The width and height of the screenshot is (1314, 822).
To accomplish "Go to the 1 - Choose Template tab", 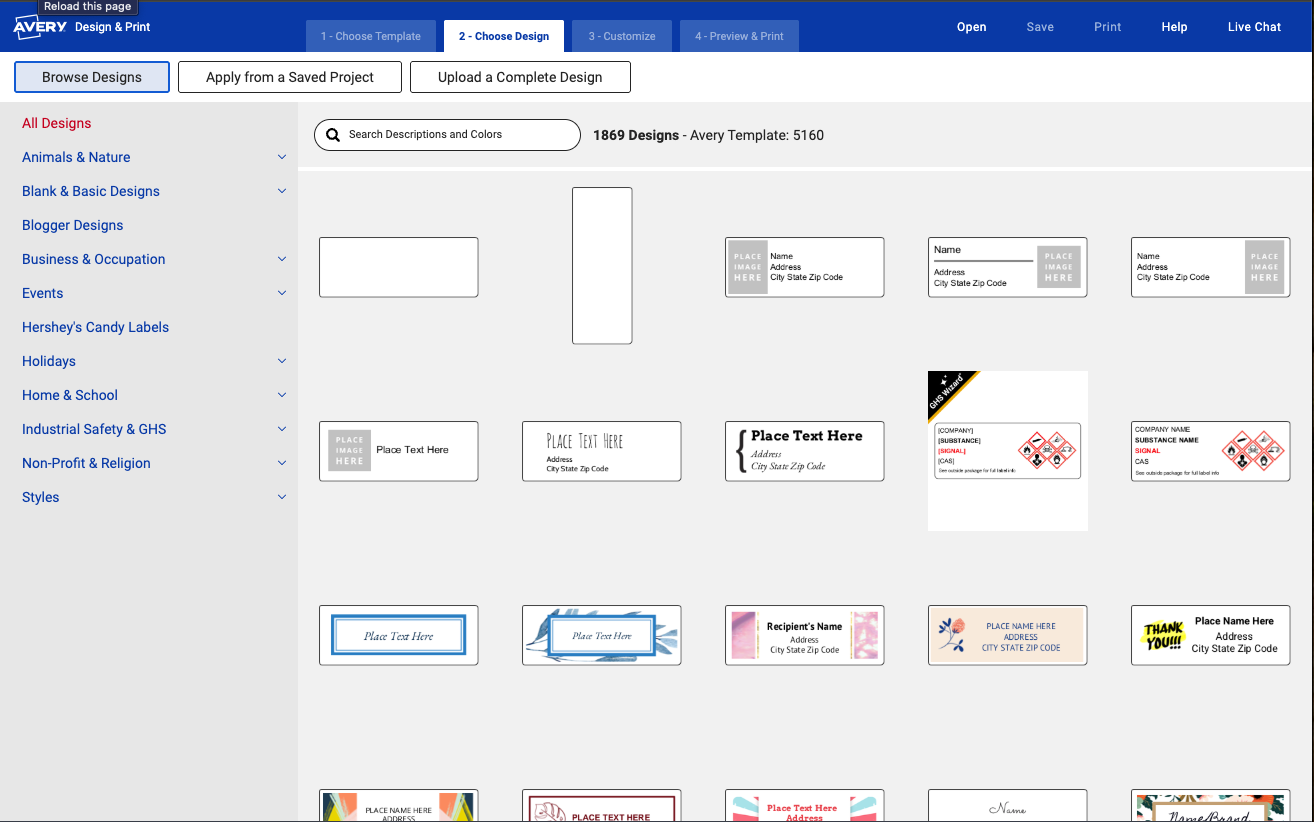I will 371,36.
